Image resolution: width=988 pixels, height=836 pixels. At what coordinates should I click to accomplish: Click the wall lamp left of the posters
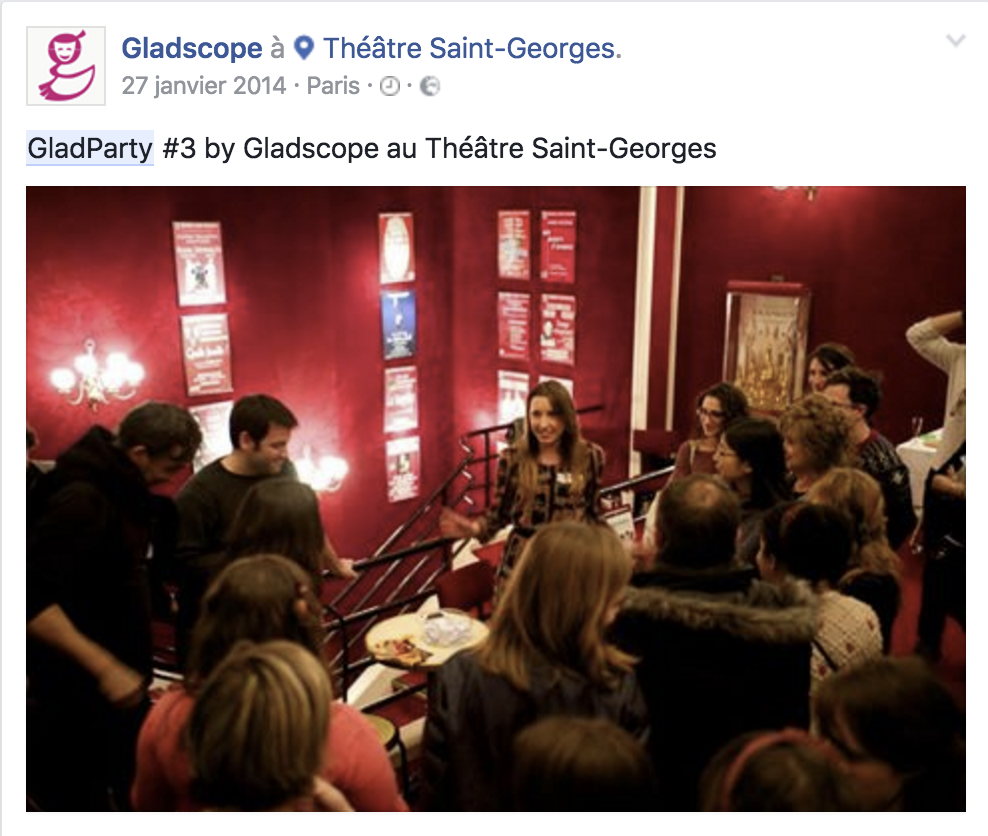[96, 375]
